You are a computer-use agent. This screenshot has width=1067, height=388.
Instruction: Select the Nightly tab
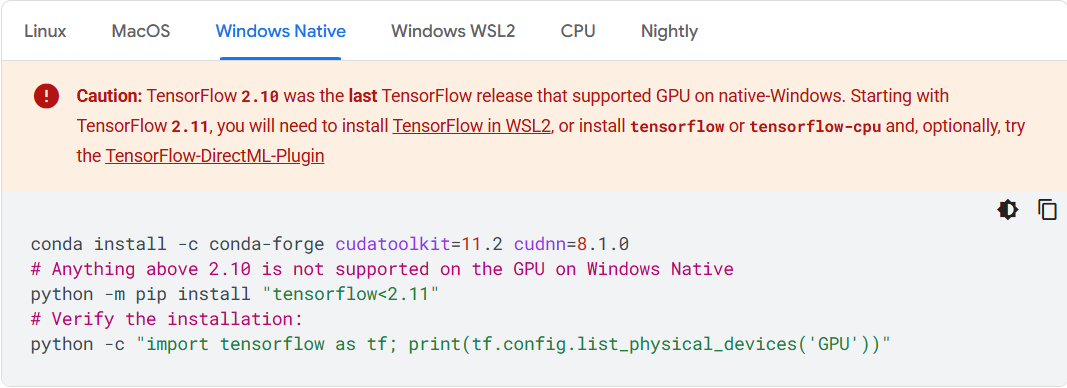point(670,31)
